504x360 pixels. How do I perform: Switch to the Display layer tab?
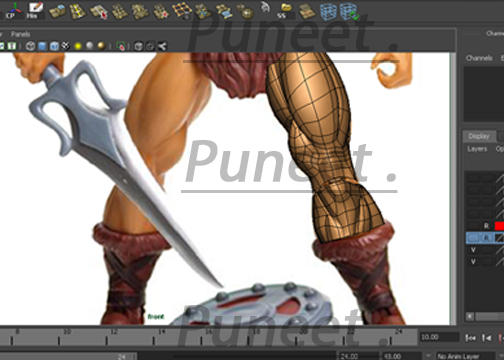479,136
